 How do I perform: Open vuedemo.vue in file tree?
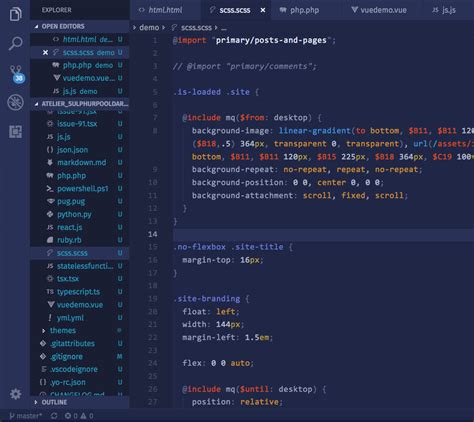pos(80,305)
